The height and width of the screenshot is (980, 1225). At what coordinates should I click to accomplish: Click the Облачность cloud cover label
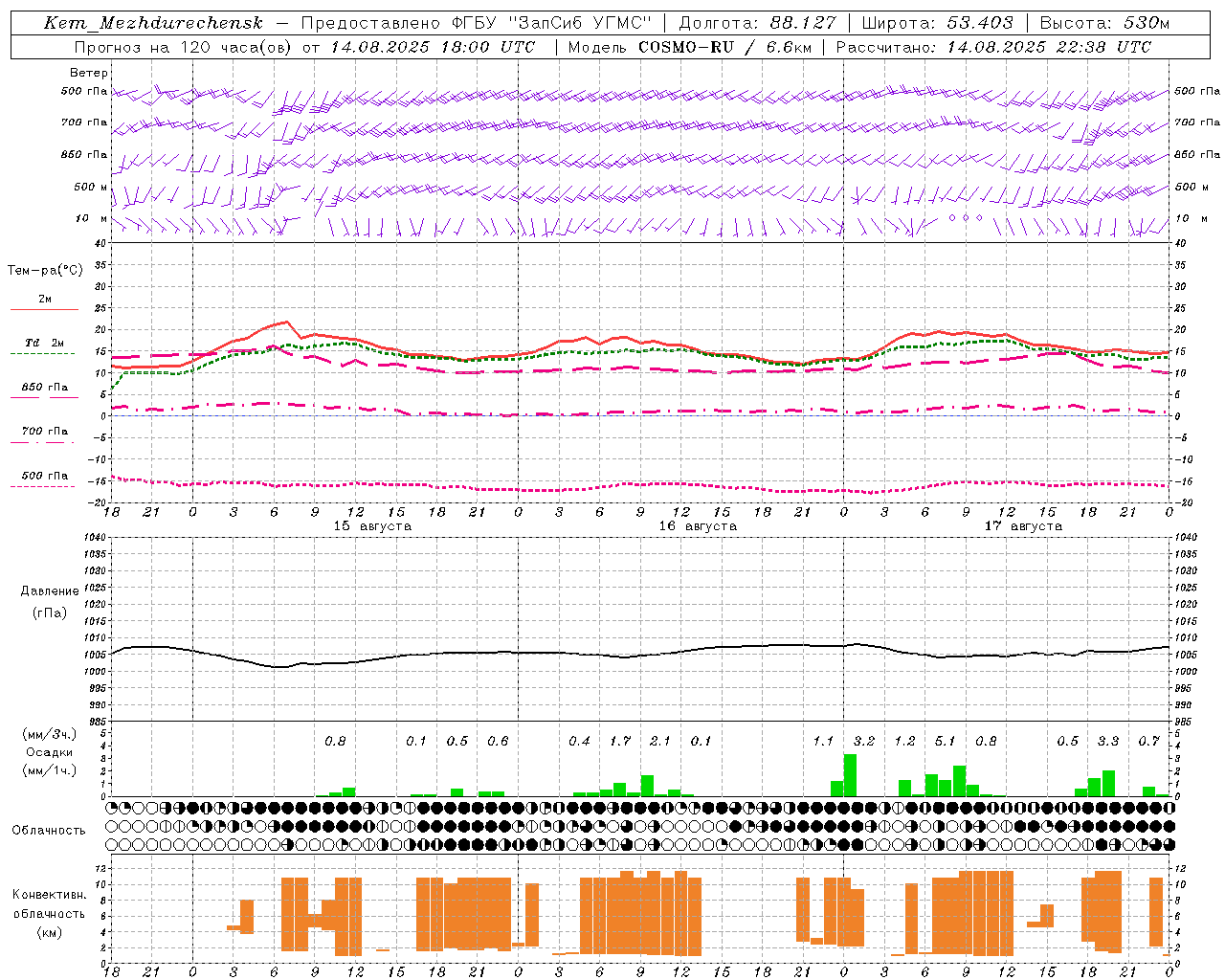pos(49,831)
